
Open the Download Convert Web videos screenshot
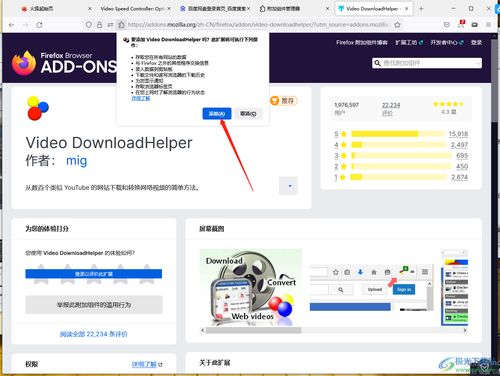251,287
